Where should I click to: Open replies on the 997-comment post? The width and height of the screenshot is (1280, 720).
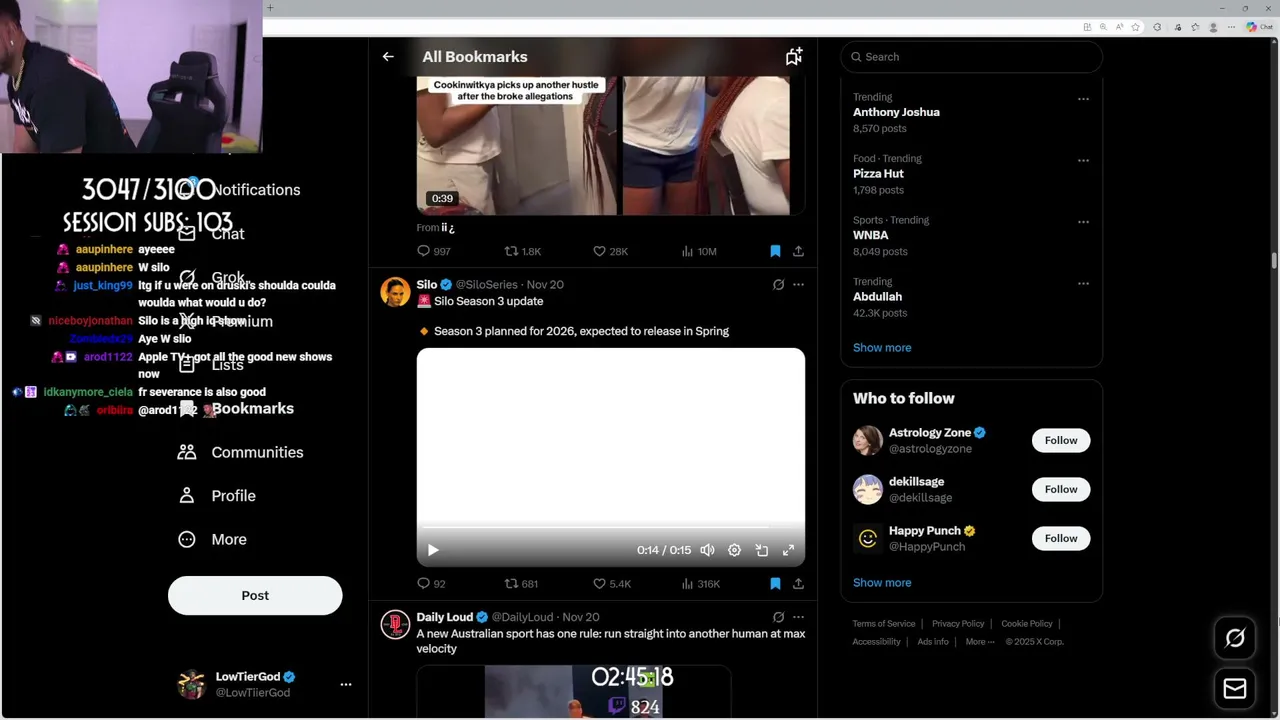(x=433, y=251)
